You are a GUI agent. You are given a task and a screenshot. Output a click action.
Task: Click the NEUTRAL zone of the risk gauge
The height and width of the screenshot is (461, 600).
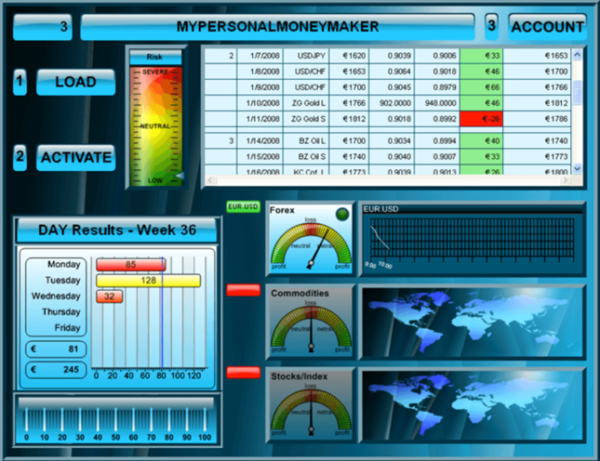(155, 126)
